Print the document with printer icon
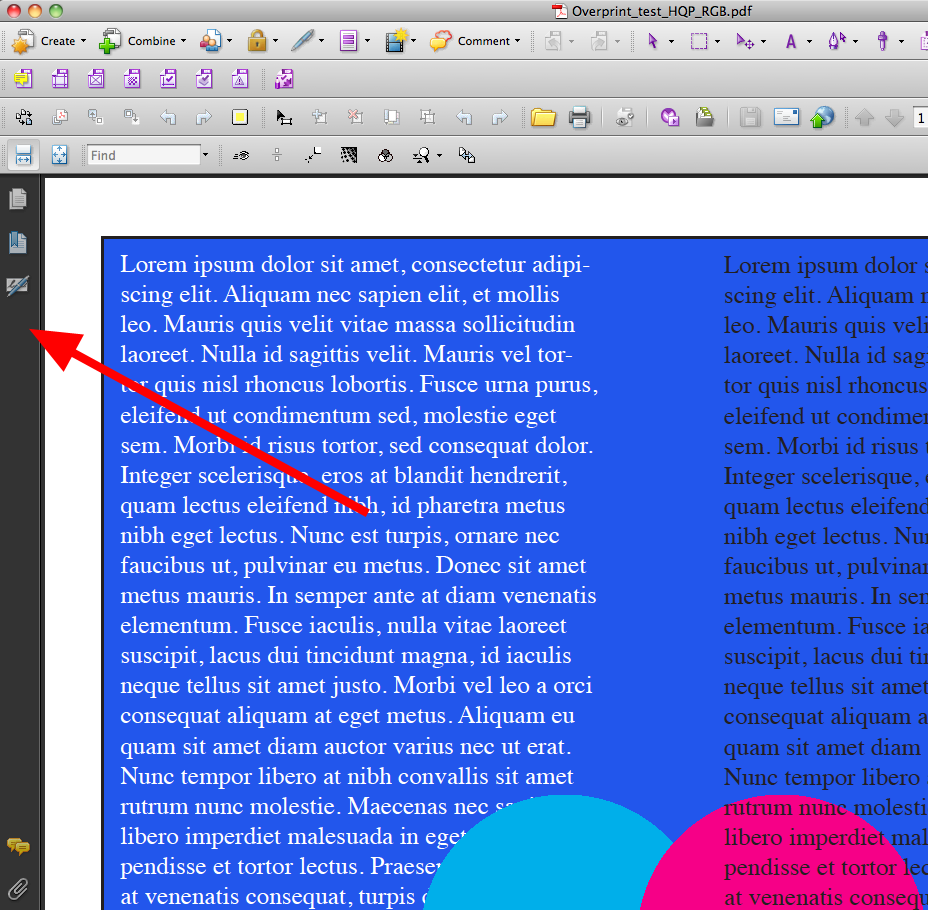 click(x=579, y=117)
